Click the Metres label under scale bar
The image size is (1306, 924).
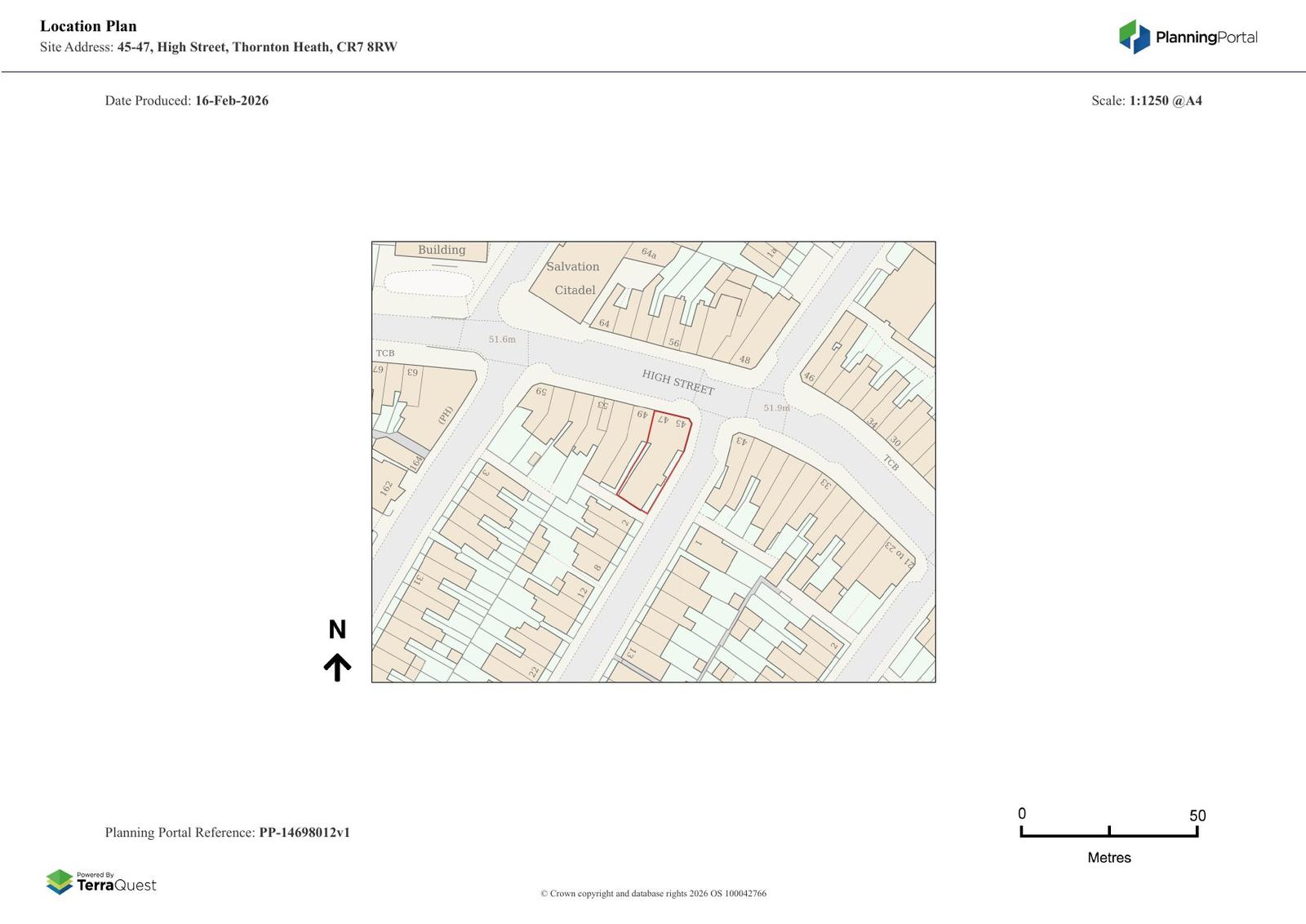click(1108, 858)
